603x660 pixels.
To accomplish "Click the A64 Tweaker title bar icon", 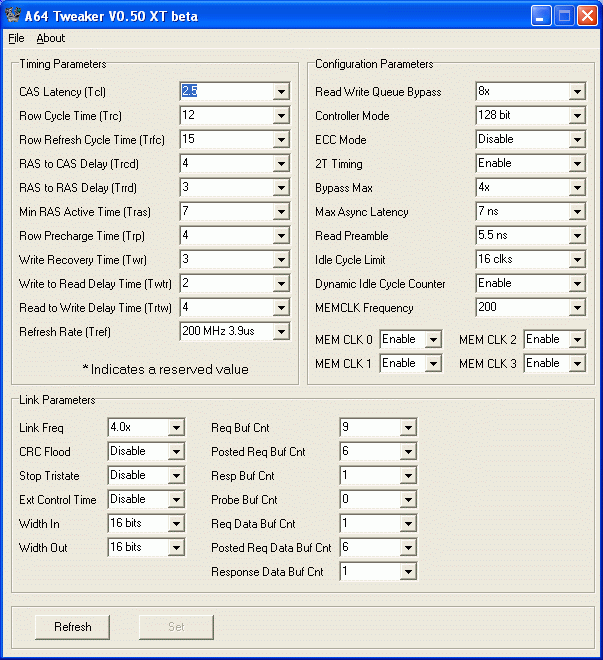I will point(13,15).
